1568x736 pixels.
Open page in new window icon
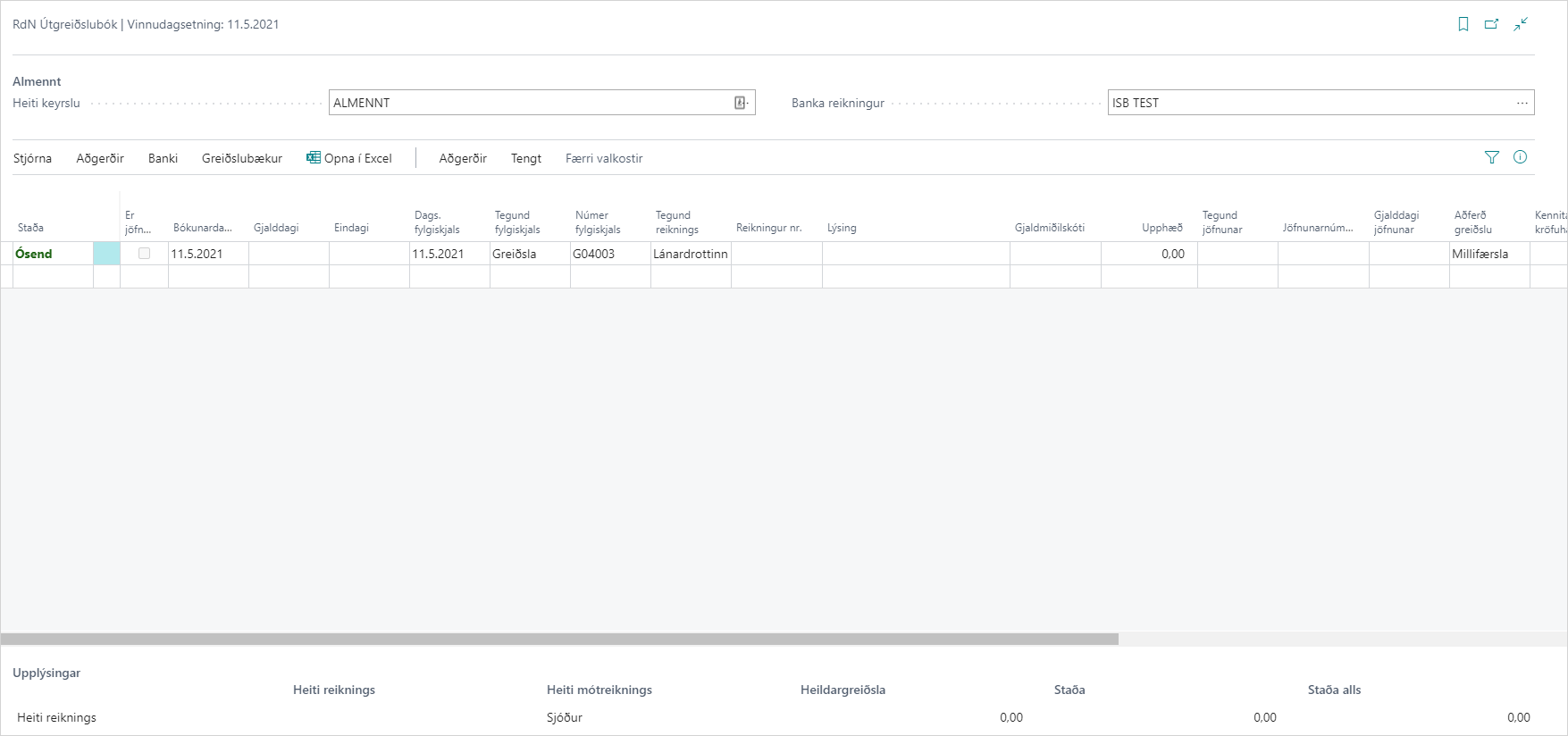coord(1491,24)
